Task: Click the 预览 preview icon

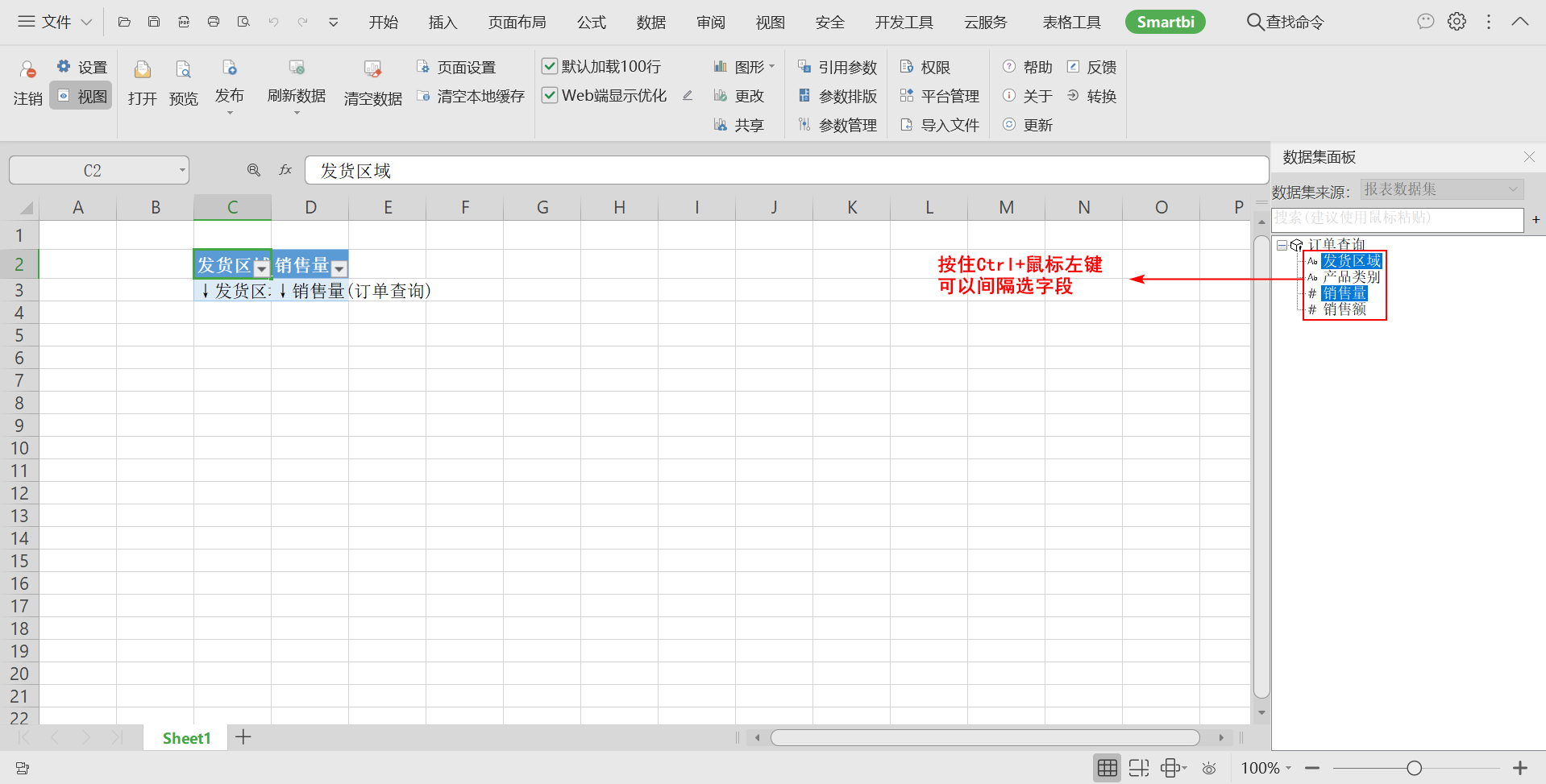Action: pos(184,70)
